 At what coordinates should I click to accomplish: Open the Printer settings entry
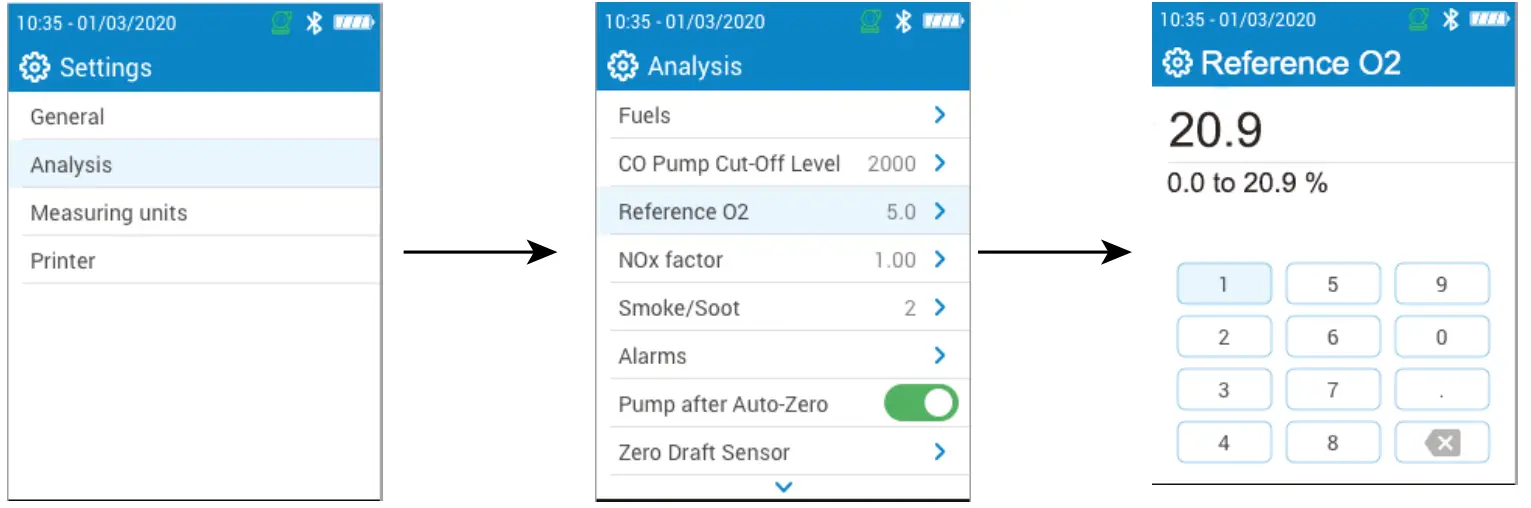pyautogui.click(x=63, y=261)
